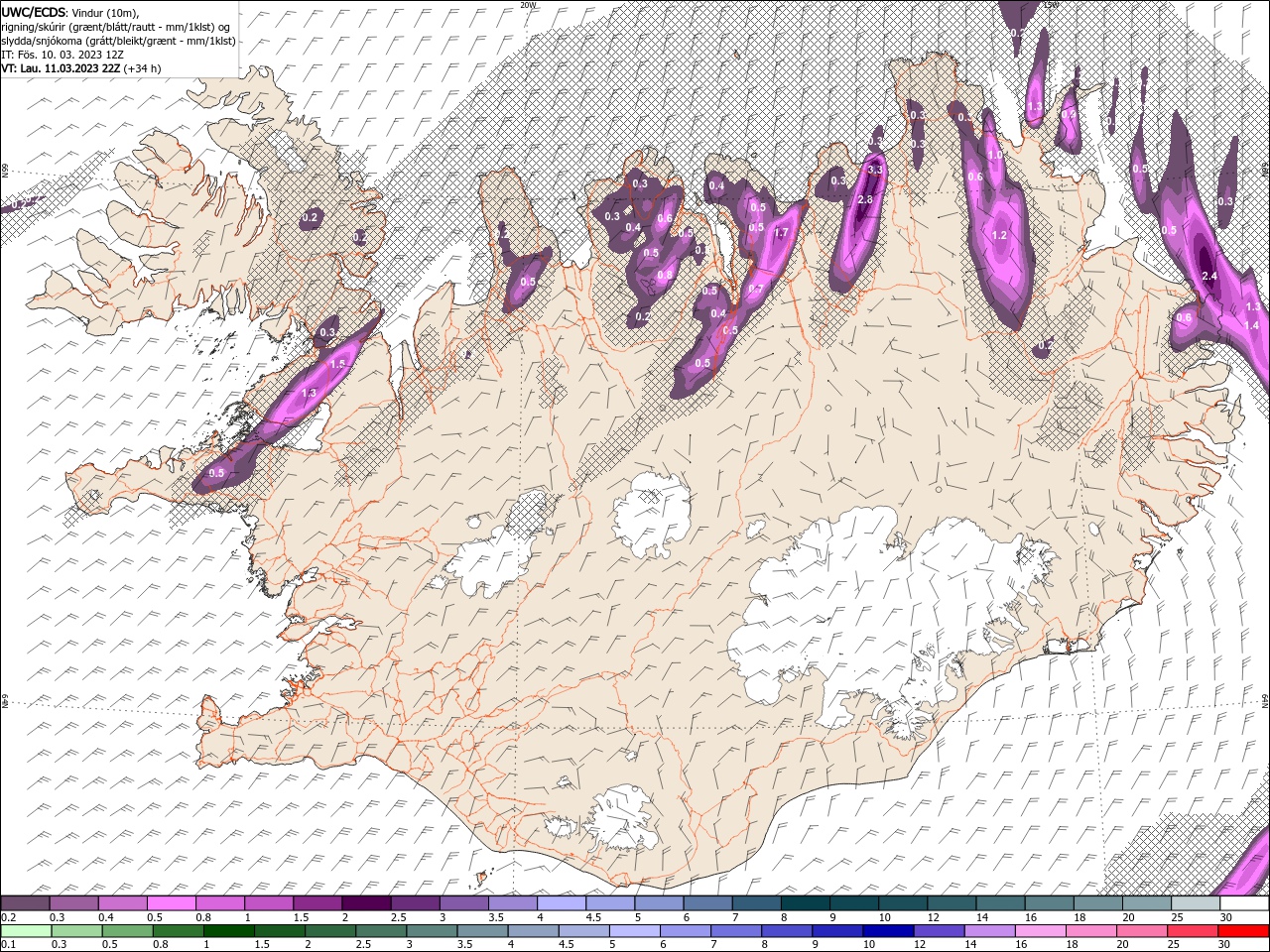Click the 'VT: Lau. 11.03.2023 22Z (+34 h)' line
Image resolution: width=1270 pixels, height=952 pixels.
(x=81, y=68)
